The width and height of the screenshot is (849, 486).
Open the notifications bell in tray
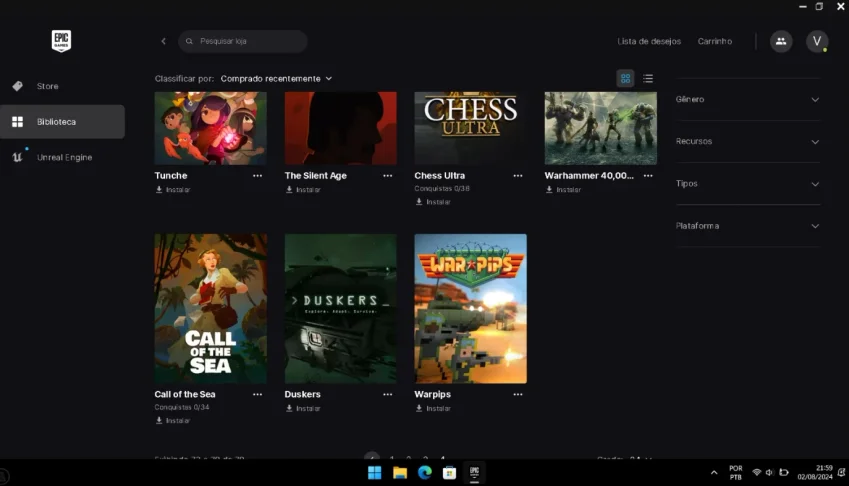point(841,472)
